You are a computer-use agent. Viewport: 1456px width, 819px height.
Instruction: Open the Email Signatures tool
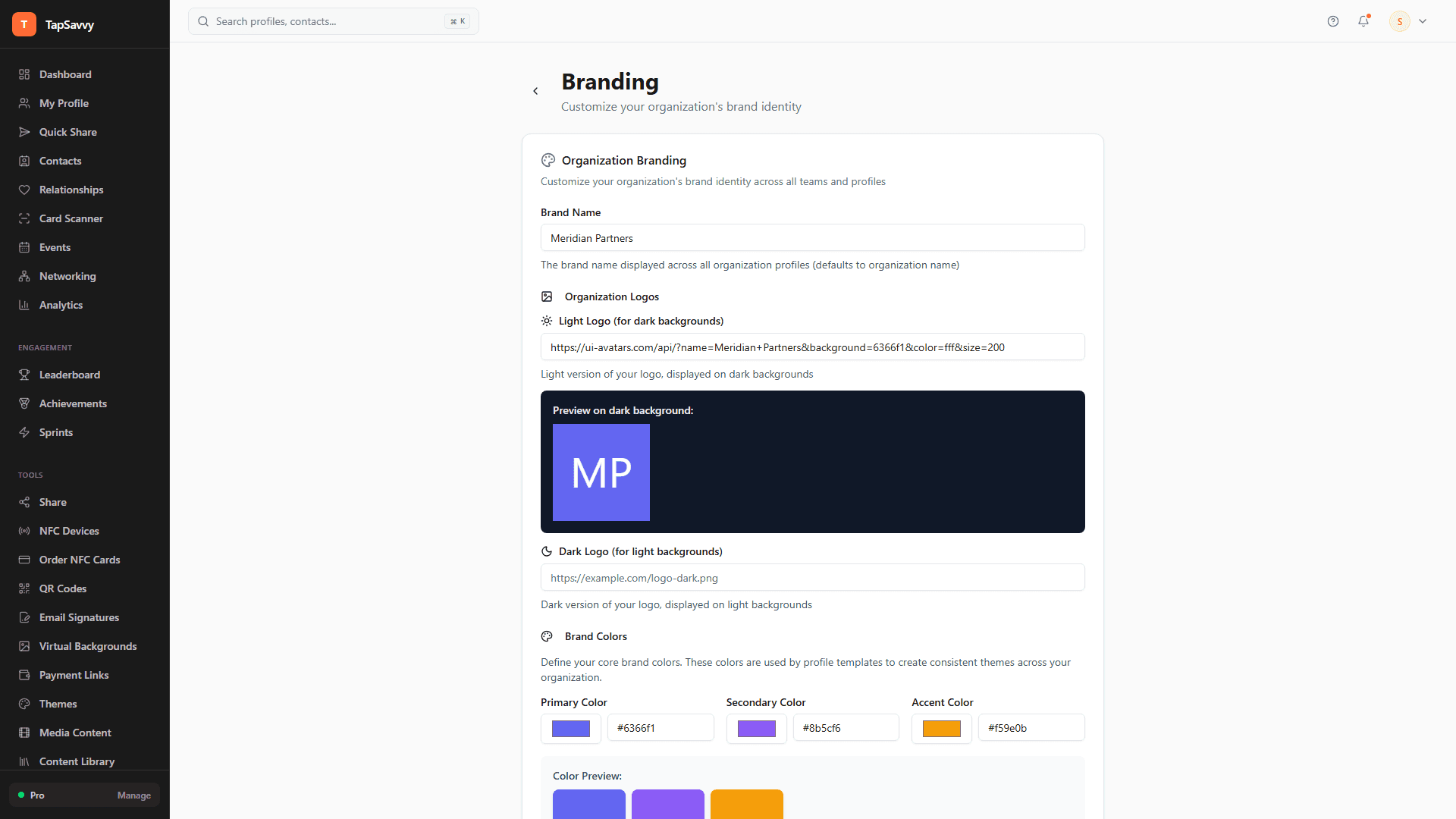[79, 617]
